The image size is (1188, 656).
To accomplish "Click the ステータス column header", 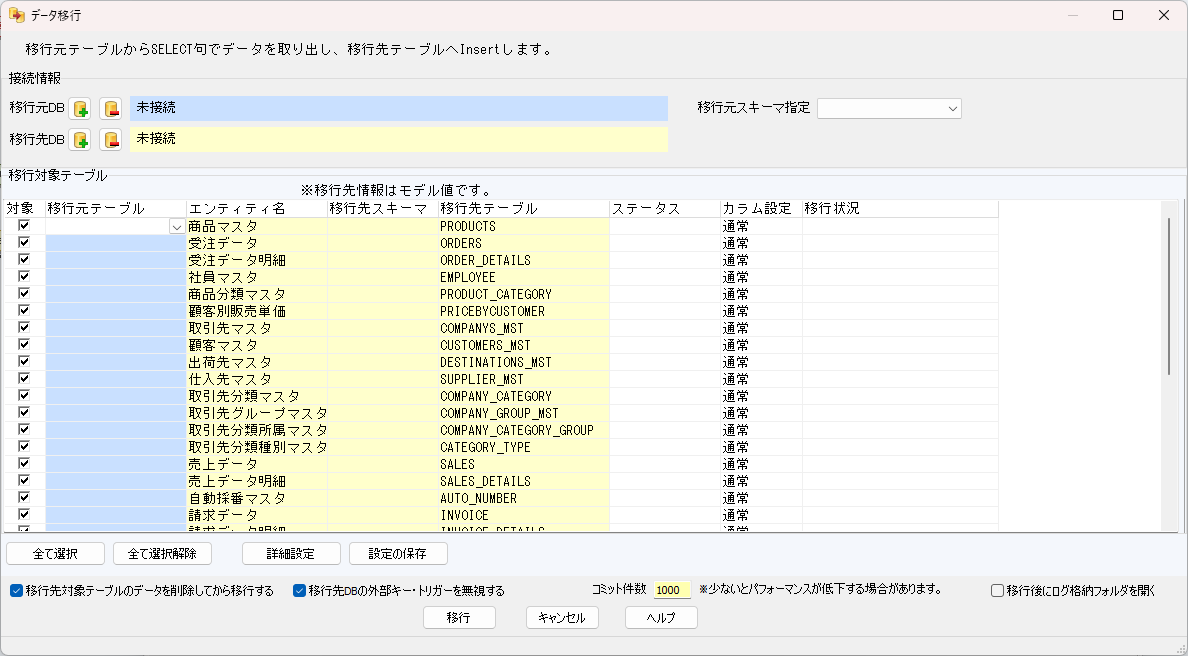I will pyautogui.click(x=665, y=208).
